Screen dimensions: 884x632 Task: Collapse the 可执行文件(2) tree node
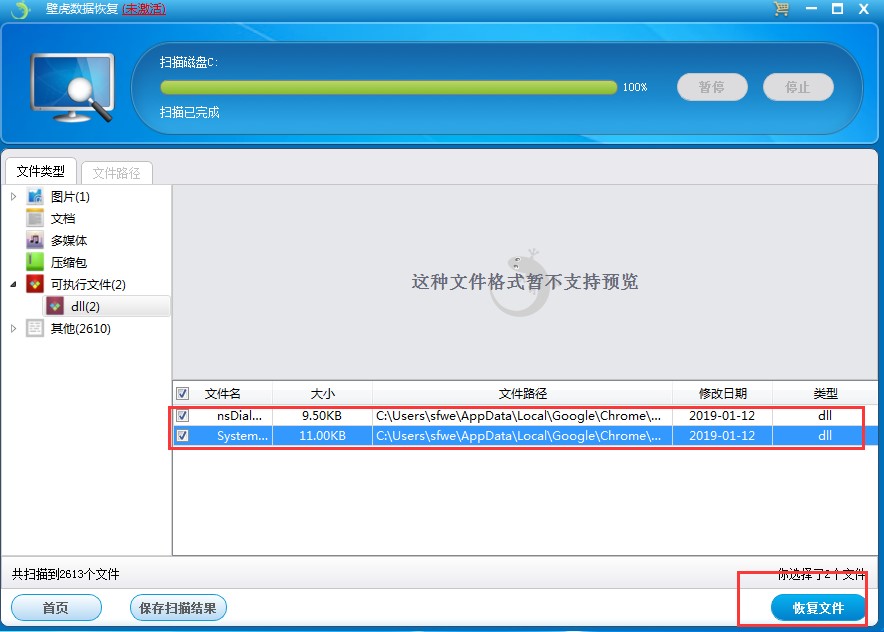(12, 284)
